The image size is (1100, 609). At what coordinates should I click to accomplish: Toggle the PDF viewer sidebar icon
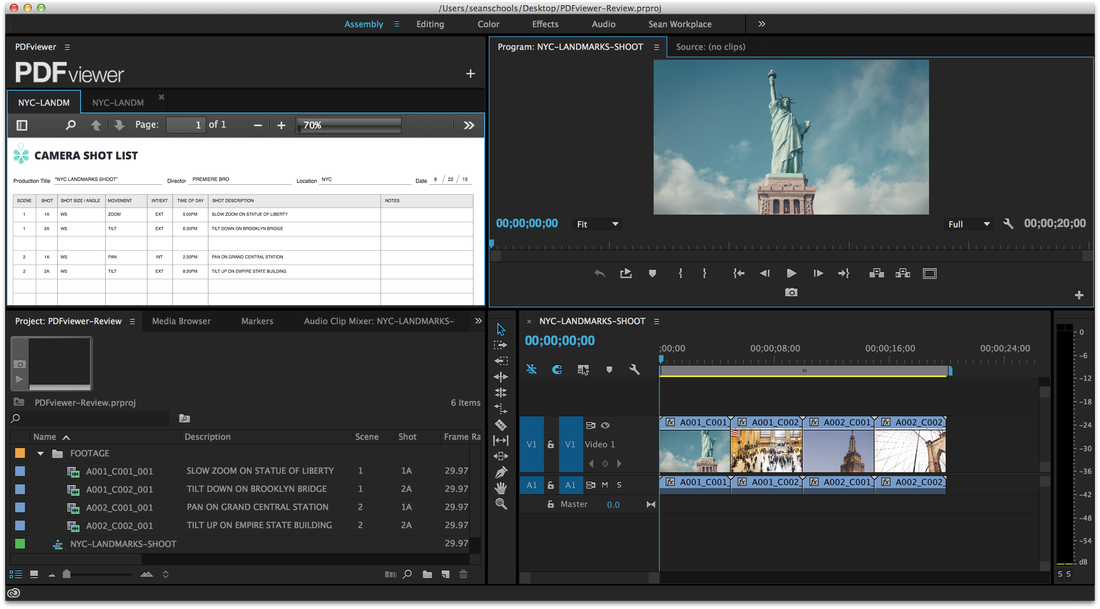22,125
